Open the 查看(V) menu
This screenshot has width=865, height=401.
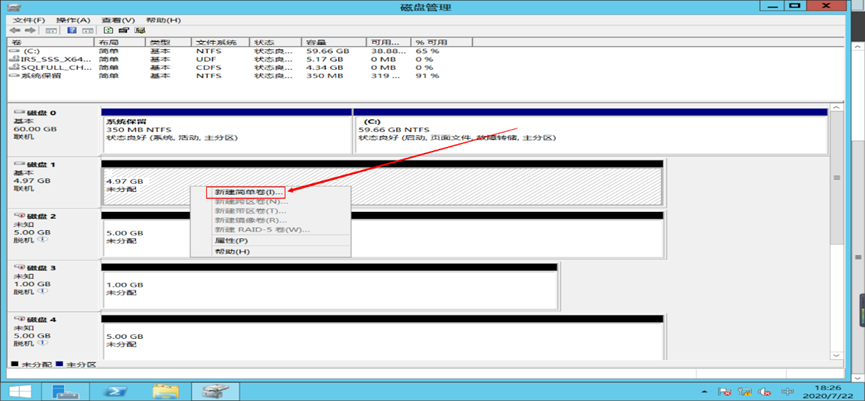(x=118, y=20)
